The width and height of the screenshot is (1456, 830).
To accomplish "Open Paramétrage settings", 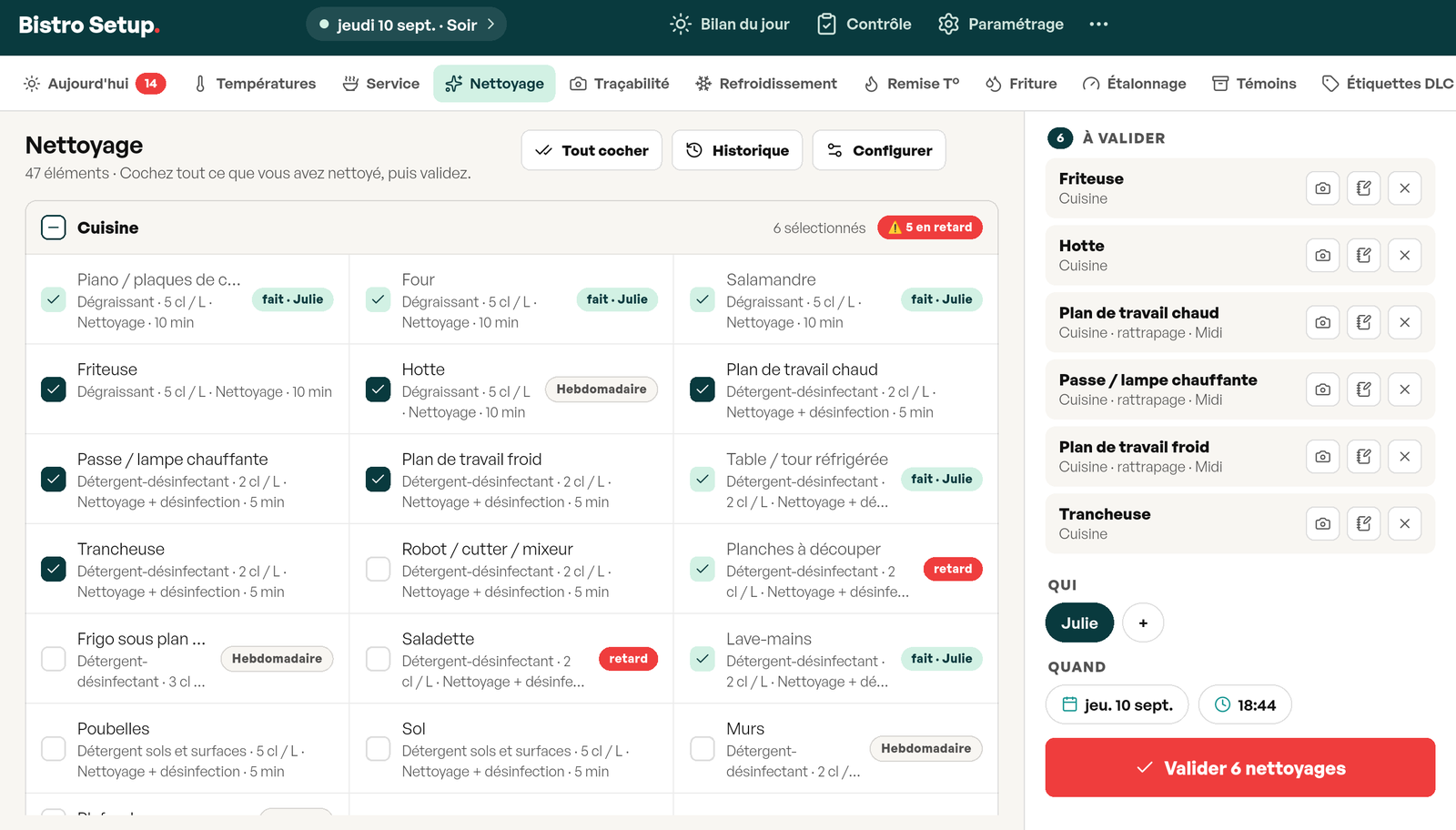I will (x=1001, y=25).
